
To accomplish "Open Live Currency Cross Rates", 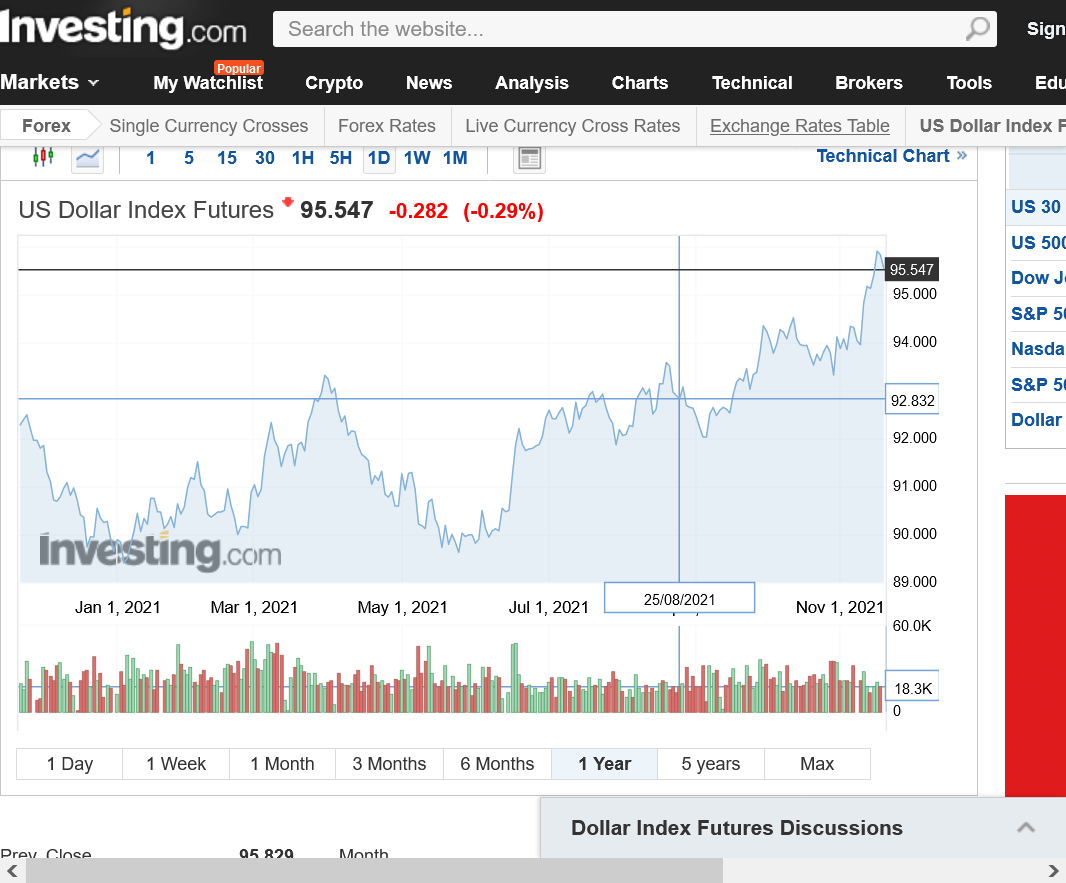I will click(x=572, y=126).
